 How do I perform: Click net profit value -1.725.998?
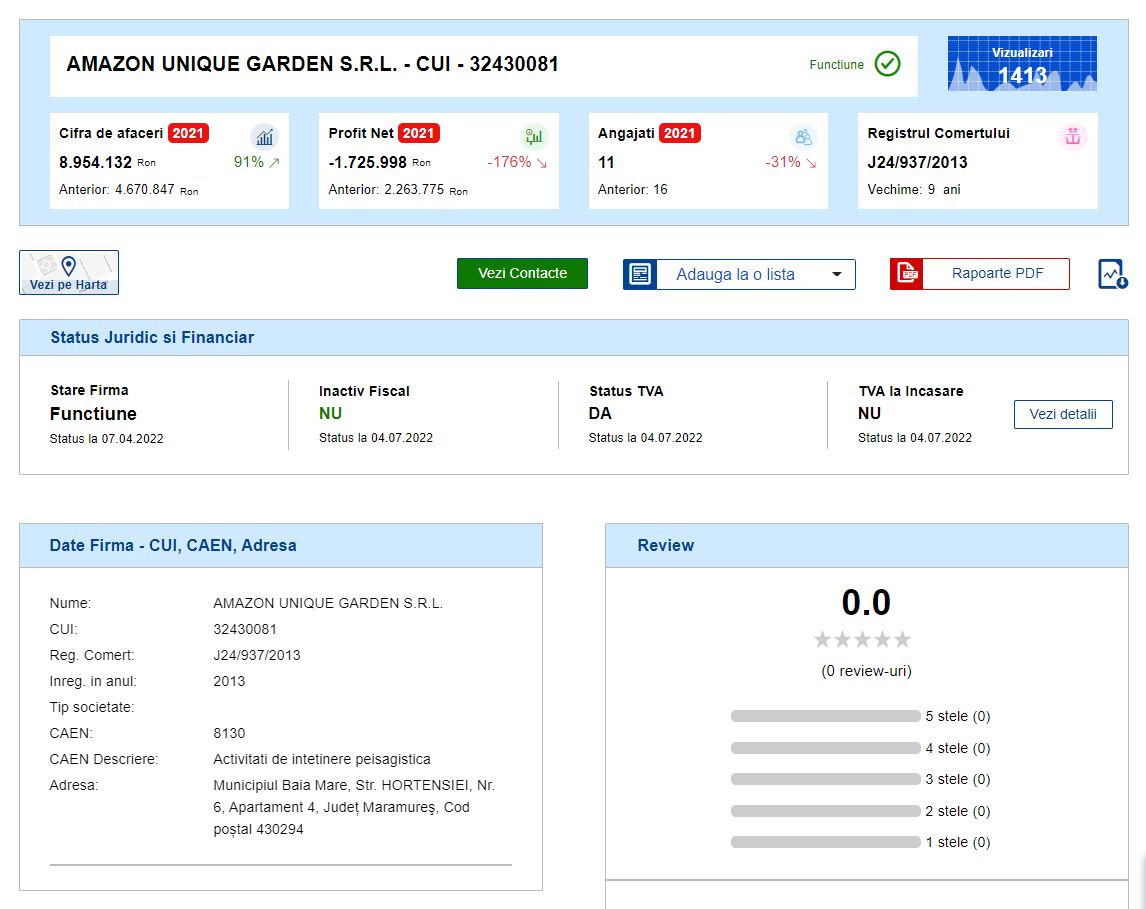[368, 162]
